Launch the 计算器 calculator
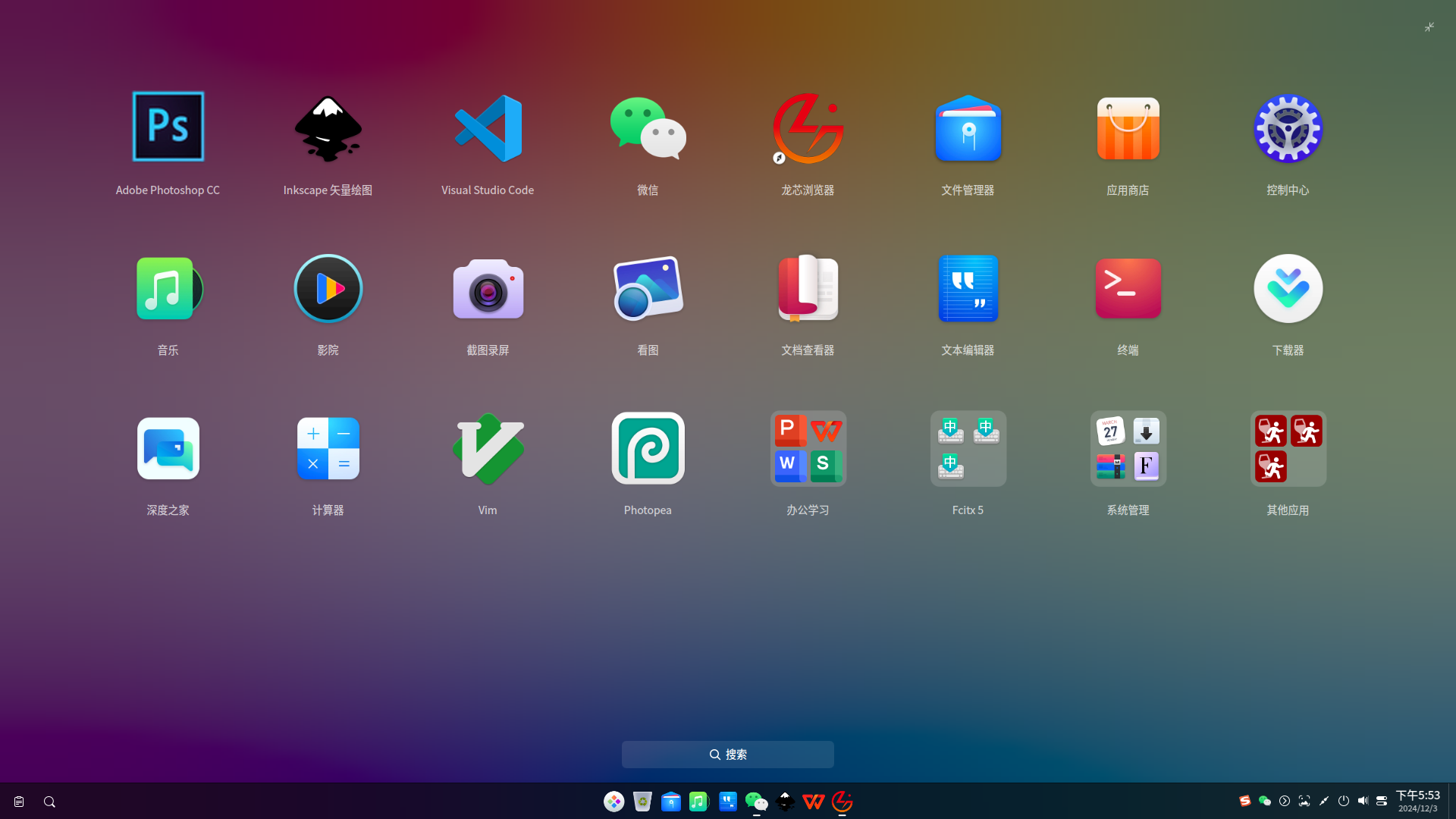This screenshot has width=1456, height=819. 328,448
